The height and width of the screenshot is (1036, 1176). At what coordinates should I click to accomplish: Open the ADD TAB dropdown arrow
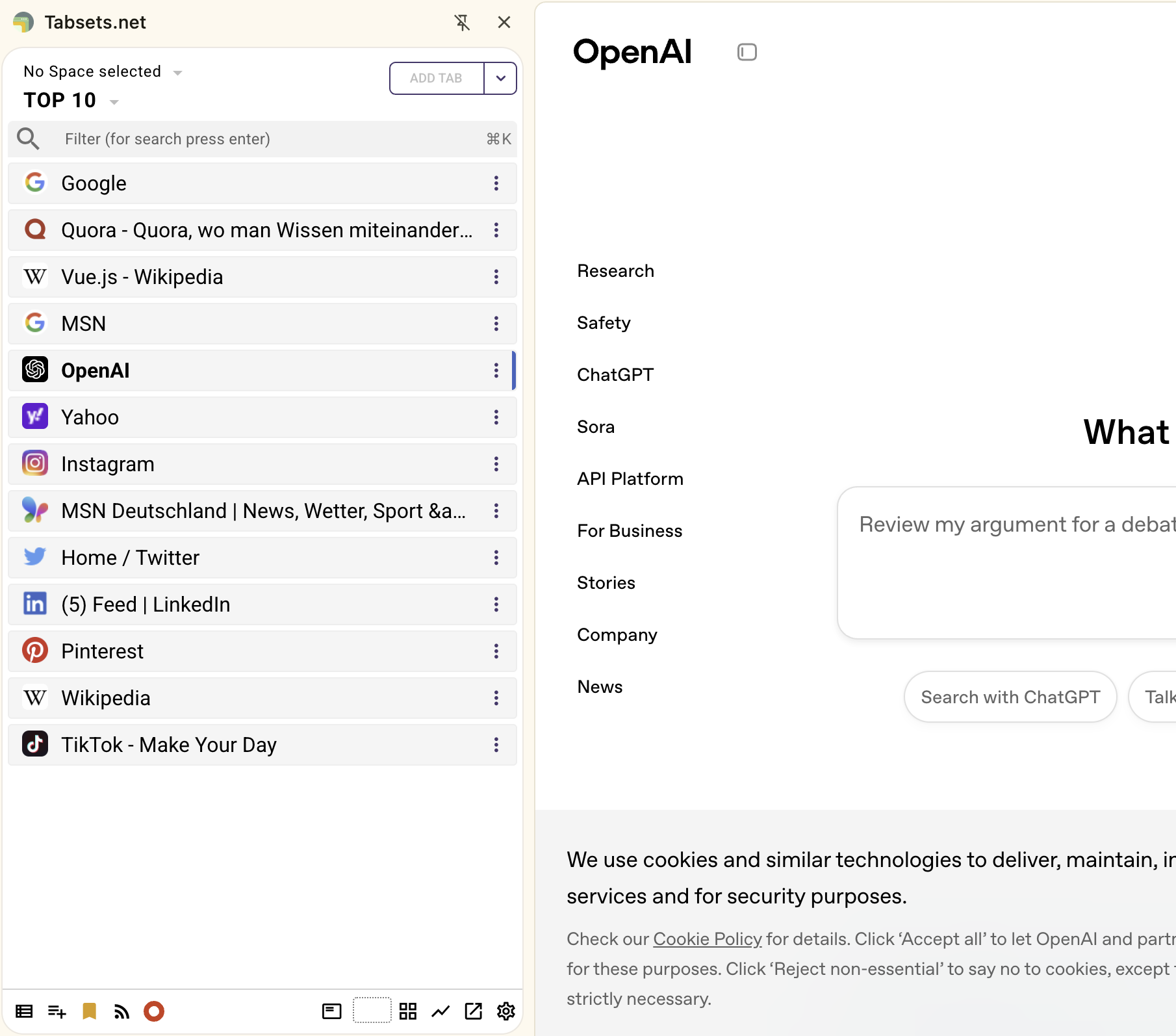[x=500, y=78]
